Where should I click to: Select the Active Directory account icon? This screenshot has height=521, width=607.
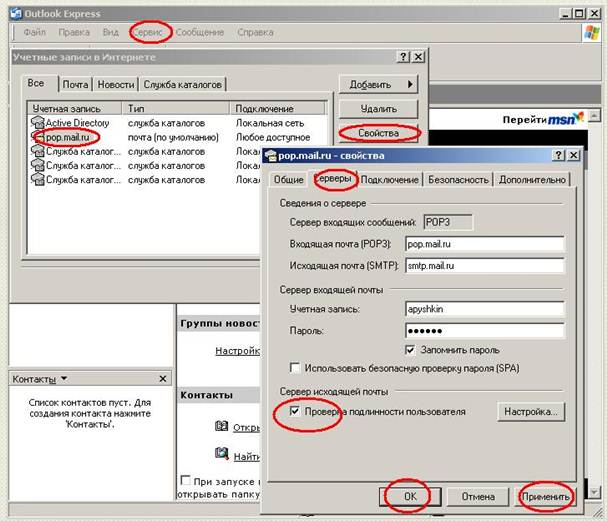point(38,123)
